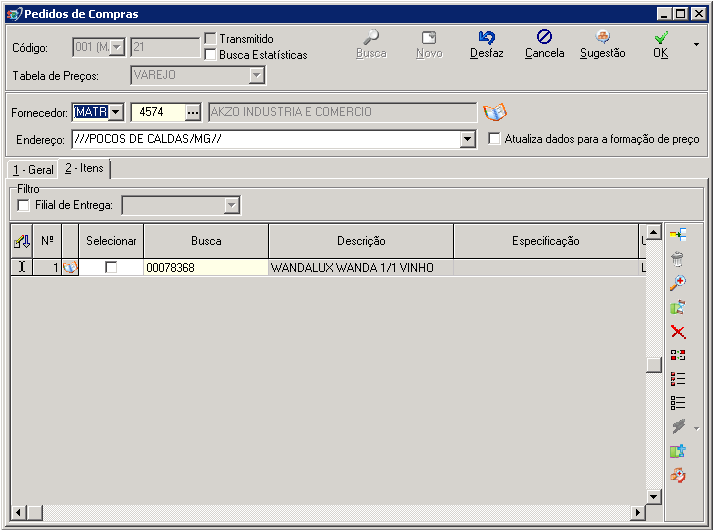The image size is (713, 530).
Task: Click the magnifier with red plus icon
Action: click(x=678, y=283)
